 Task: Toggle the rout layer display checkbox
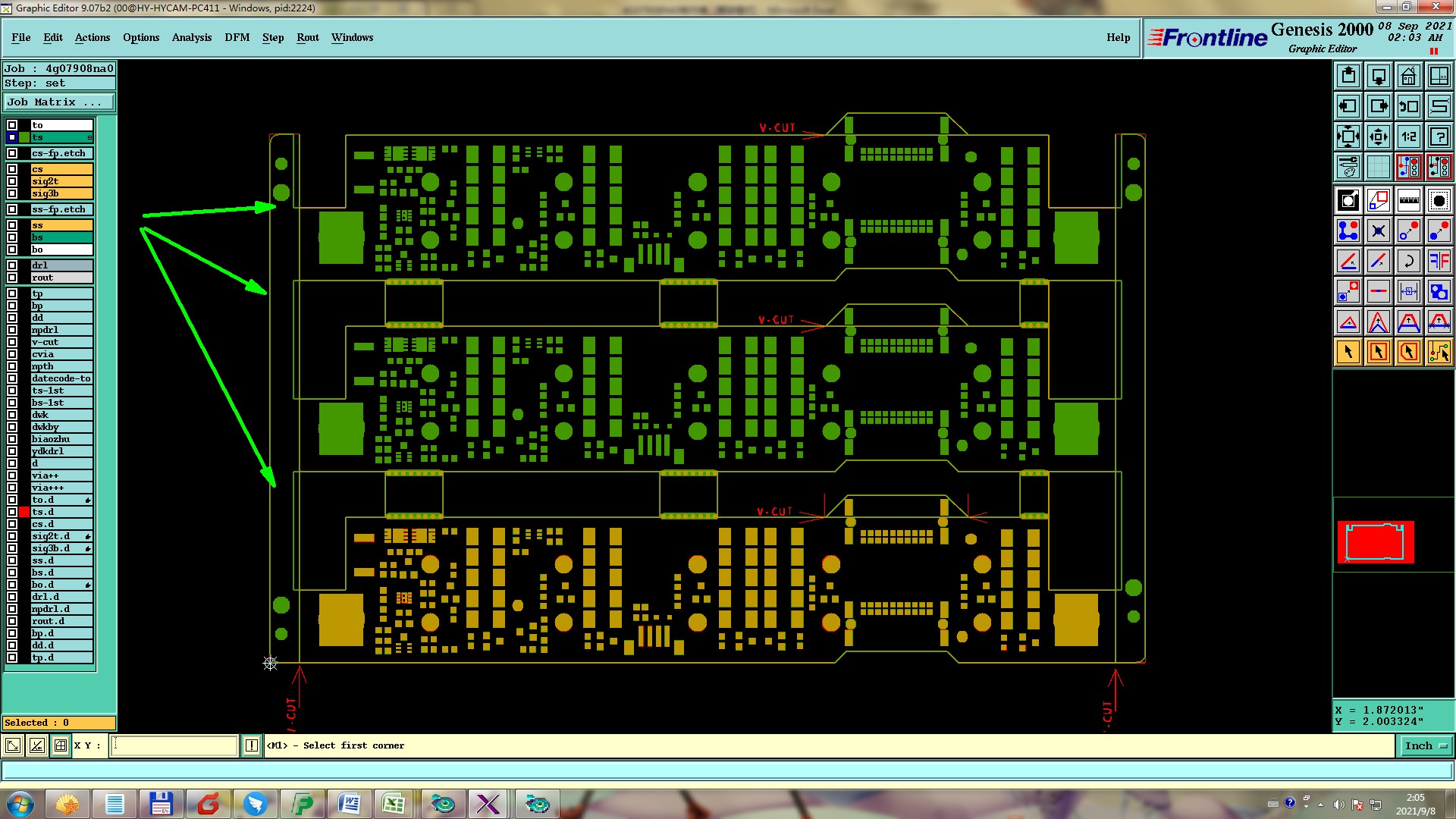(12, 278)
